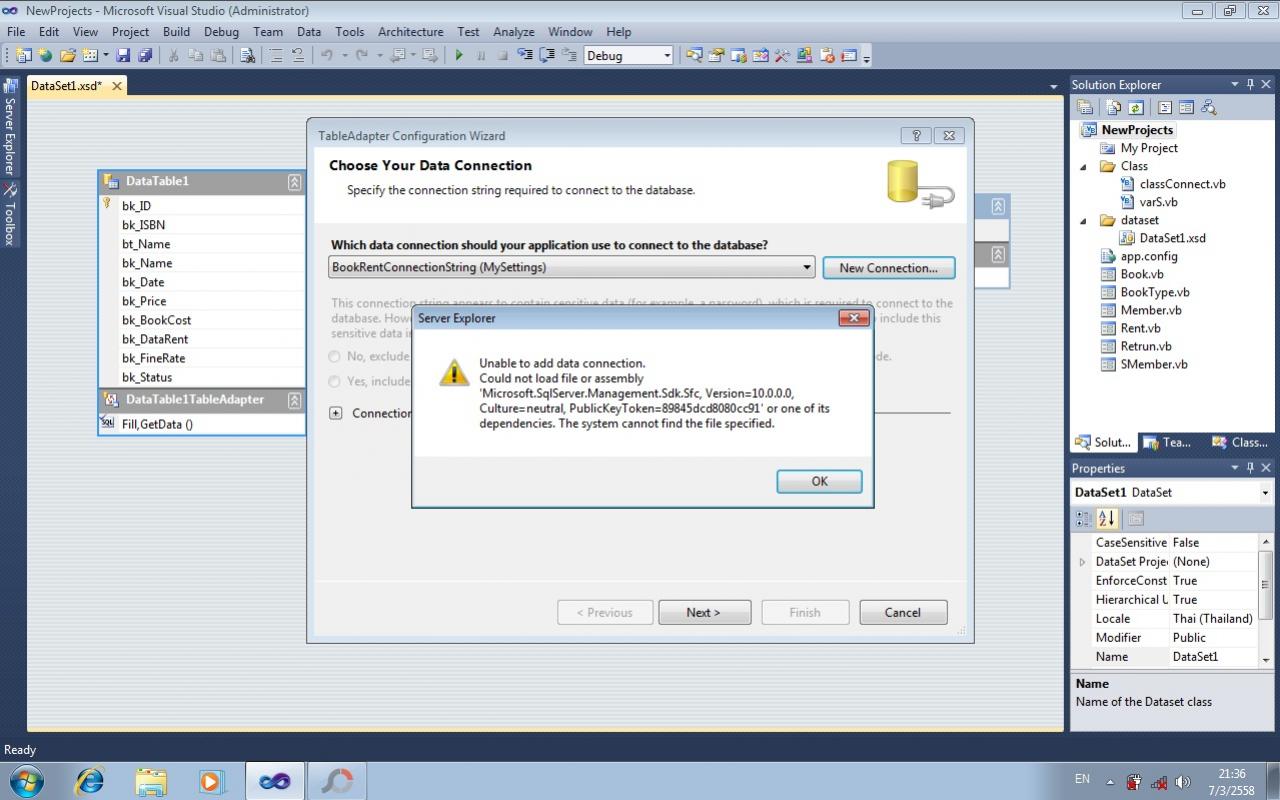Click the Step Into toolbar icon
Screen dimensions: 1280x800
pos(526,56)
